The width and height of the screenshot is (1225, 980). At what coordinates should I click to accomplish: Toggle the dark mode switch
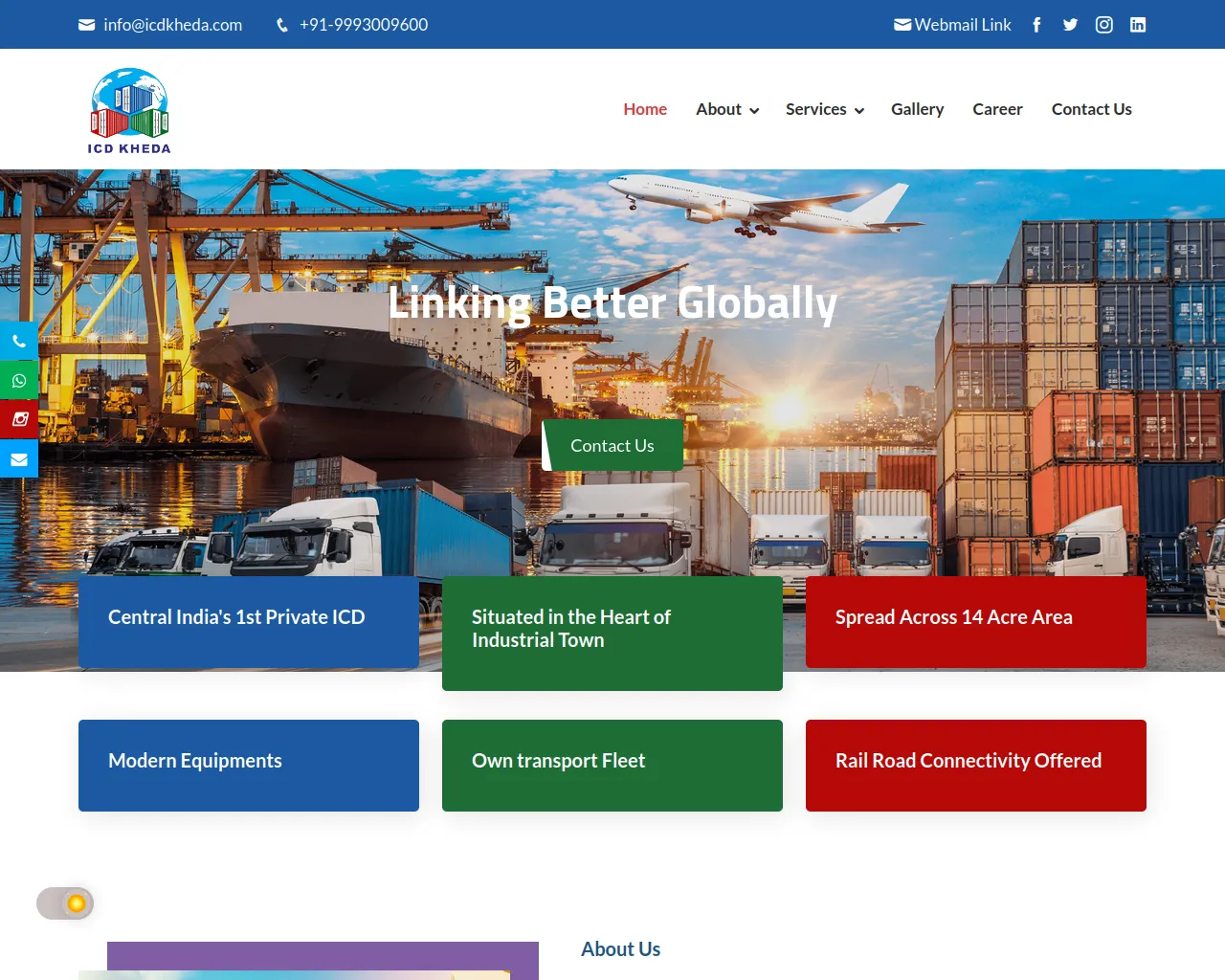[x=65, y=903]
